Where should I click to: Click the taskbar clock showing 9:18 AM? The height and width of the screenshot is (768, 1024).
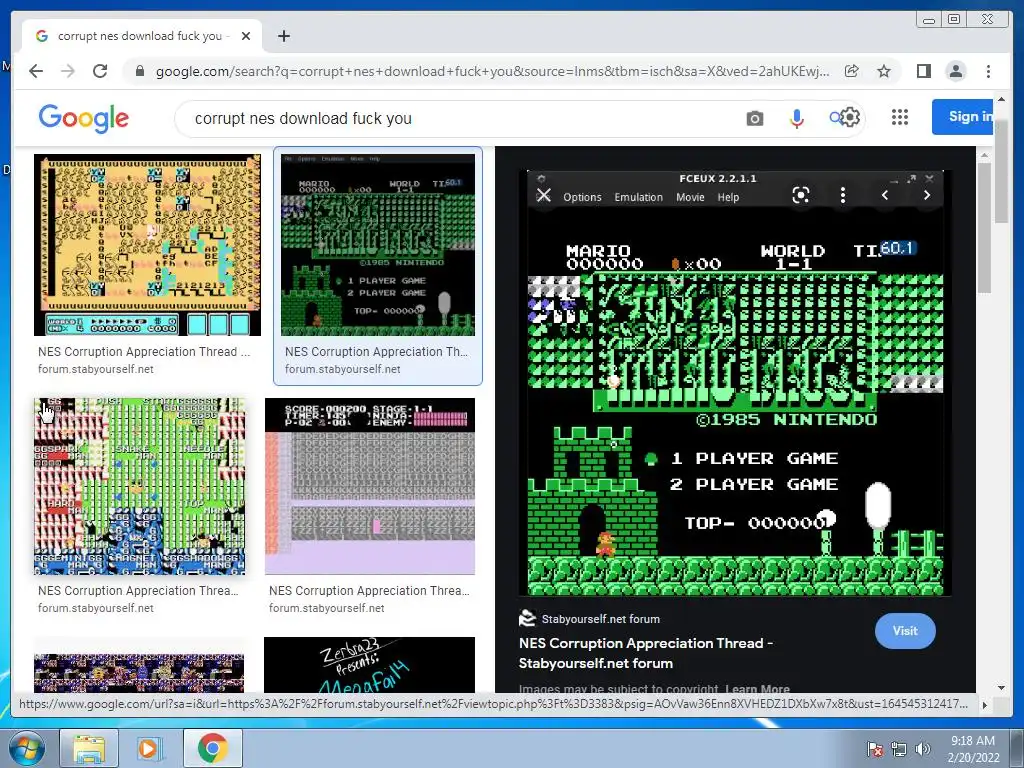tap(973, 748)
